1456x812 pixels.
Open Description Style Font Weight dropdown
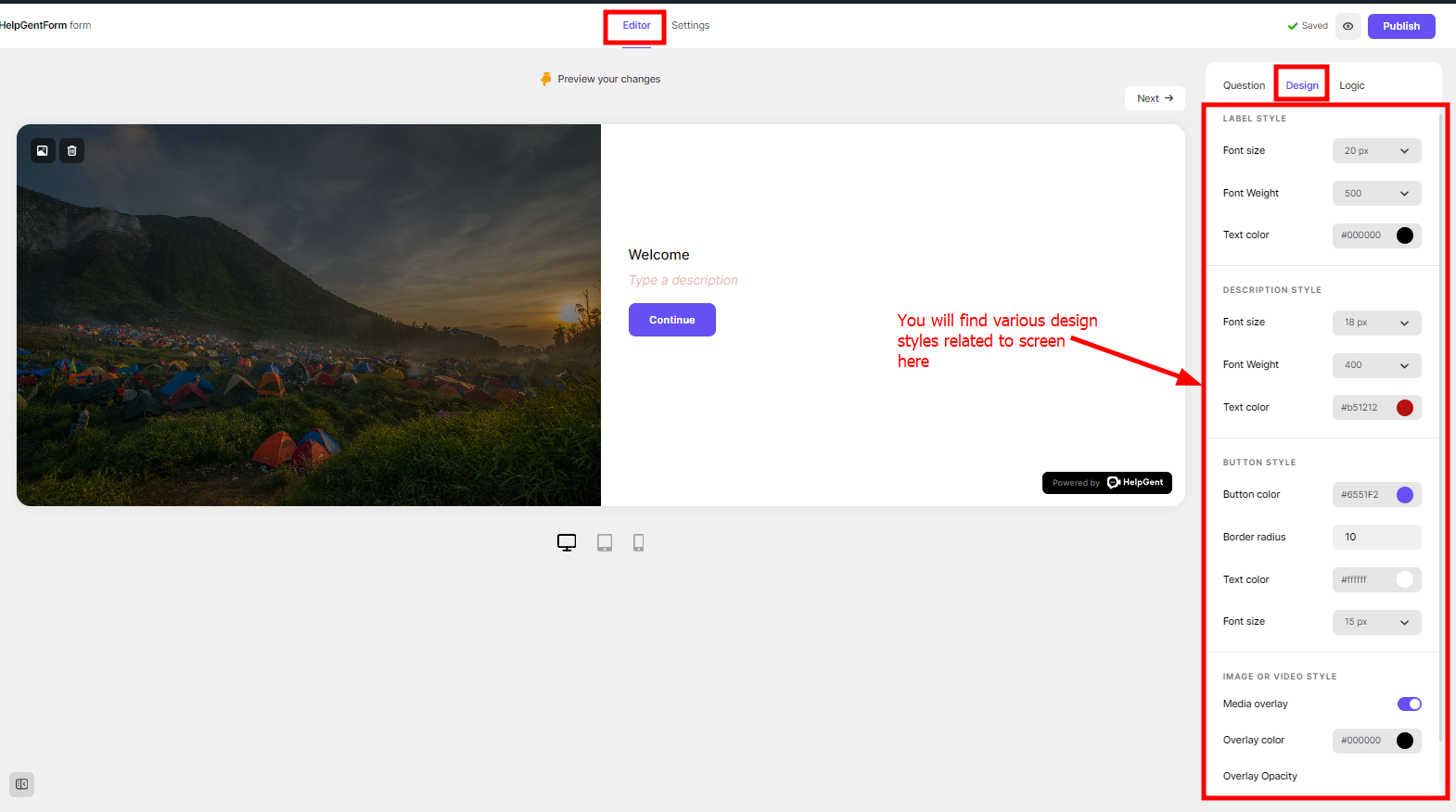(x=1377, y=365)
